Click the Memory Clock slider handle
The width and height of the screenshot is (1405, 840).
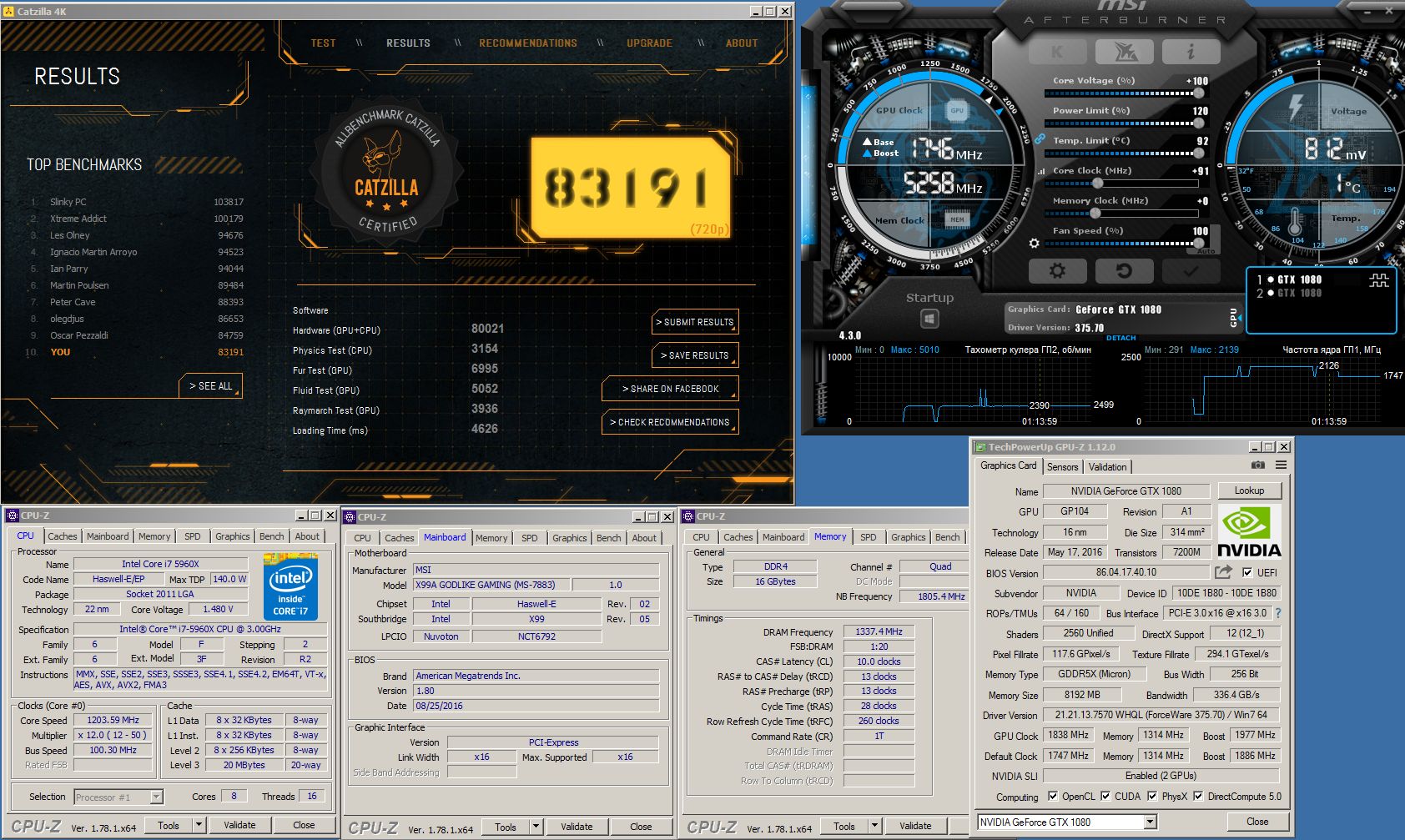coord(1095,214)
